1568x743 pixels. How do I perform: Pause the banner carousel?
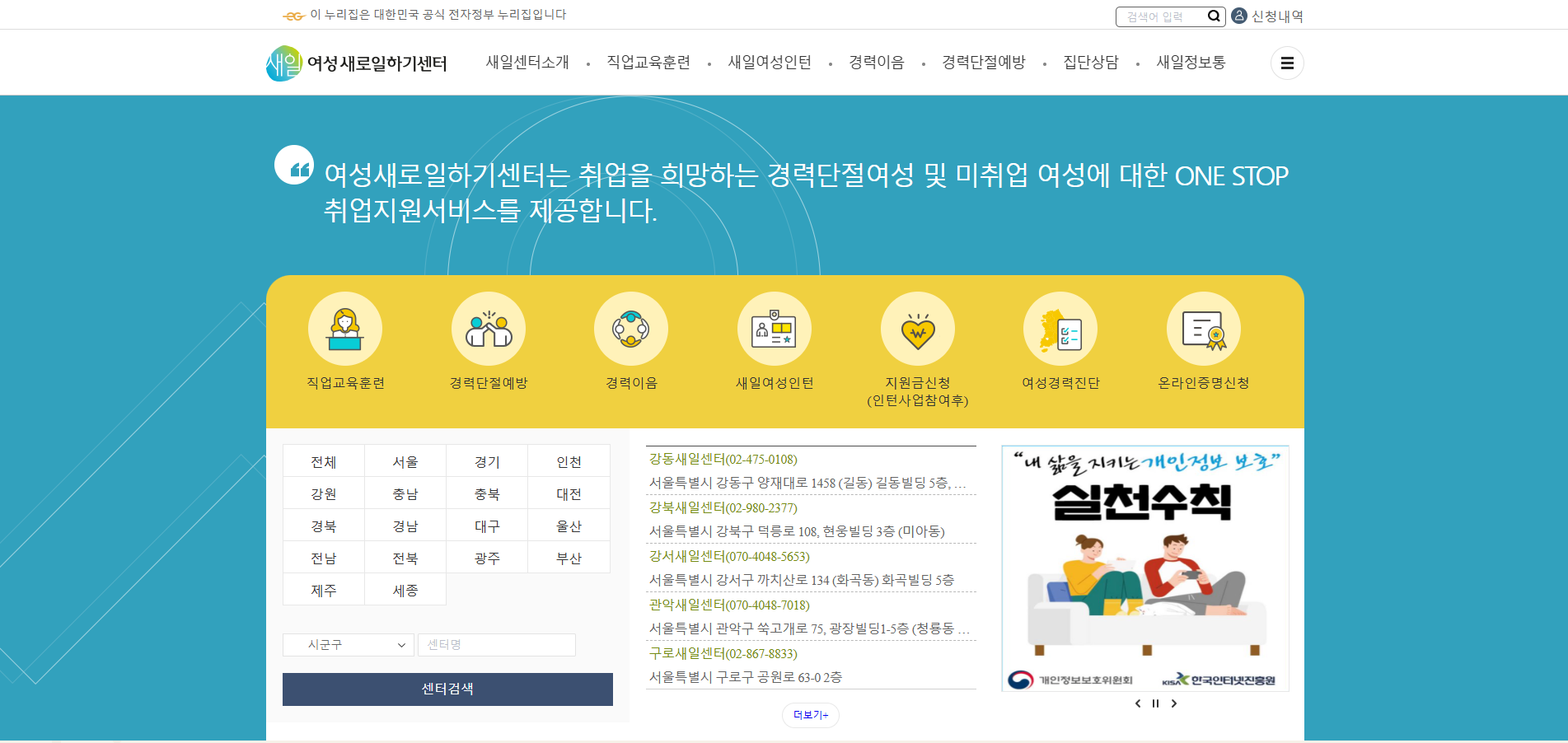(1154, 703)
